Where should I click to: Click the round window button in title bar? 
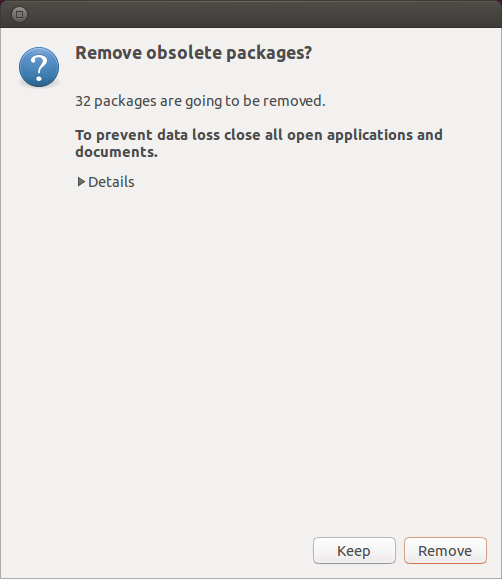point(19,14)
